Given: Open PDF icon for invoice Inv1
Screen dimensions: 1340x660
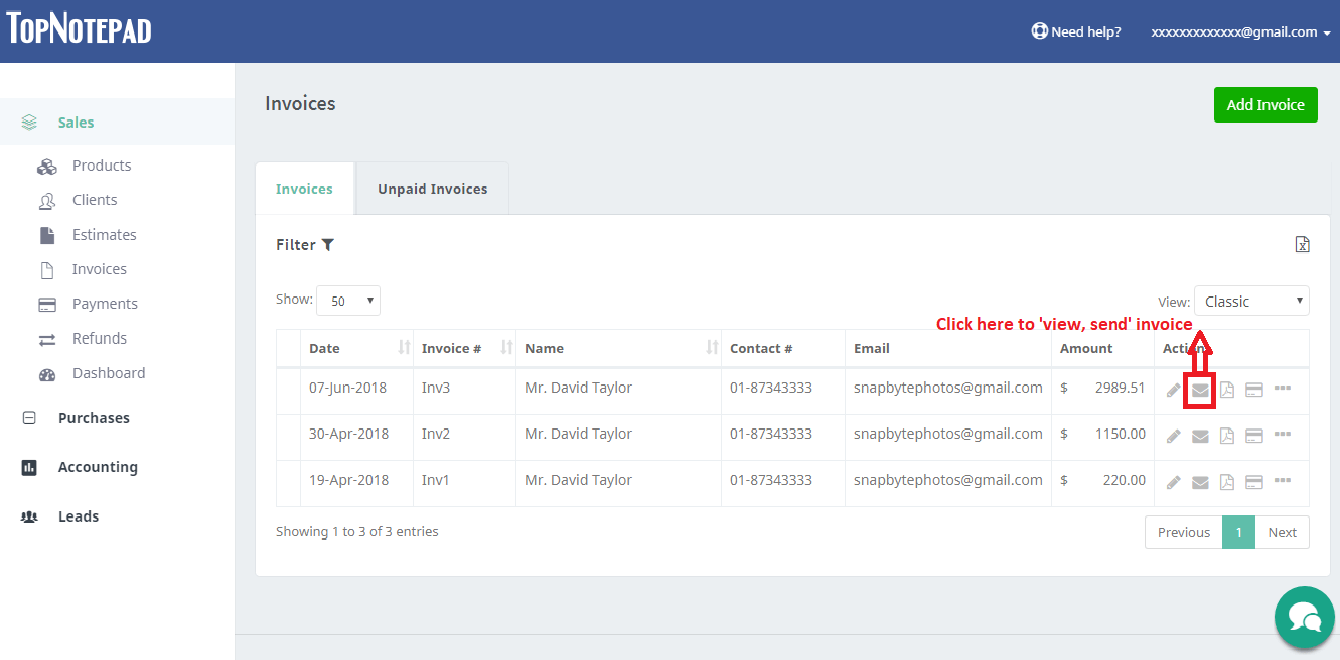Looking at the screenshot, I should click(1226, 482).
